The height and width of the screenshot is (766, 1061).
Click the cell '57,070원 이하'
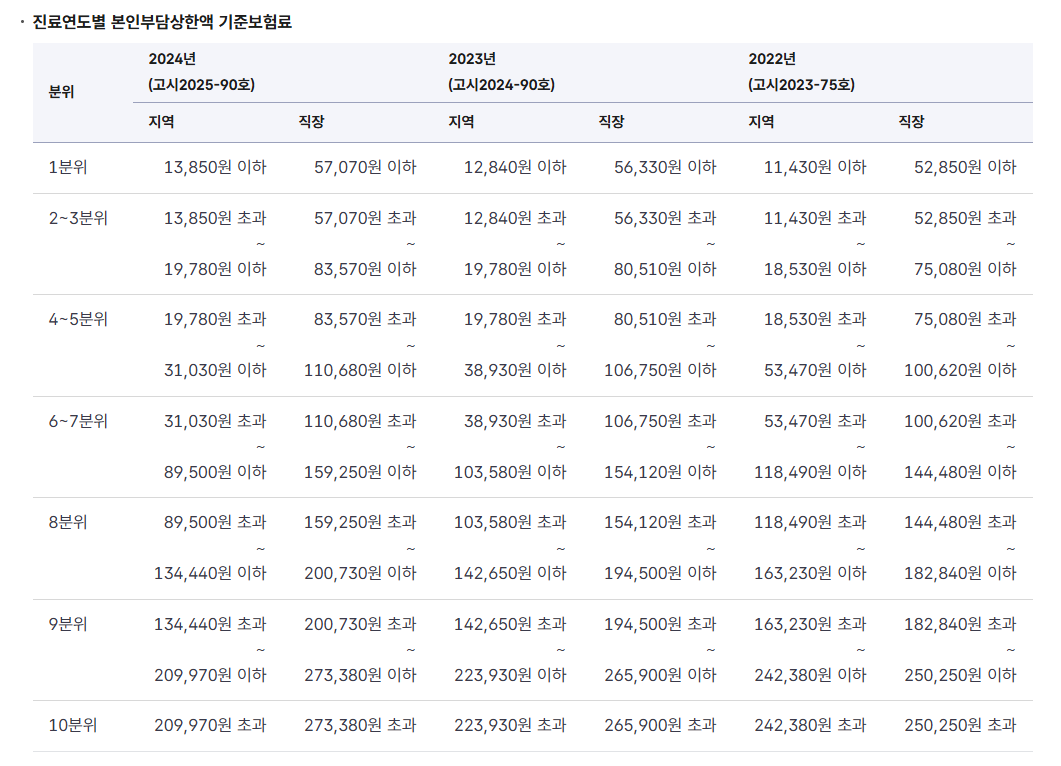click(x=365, y=167)
